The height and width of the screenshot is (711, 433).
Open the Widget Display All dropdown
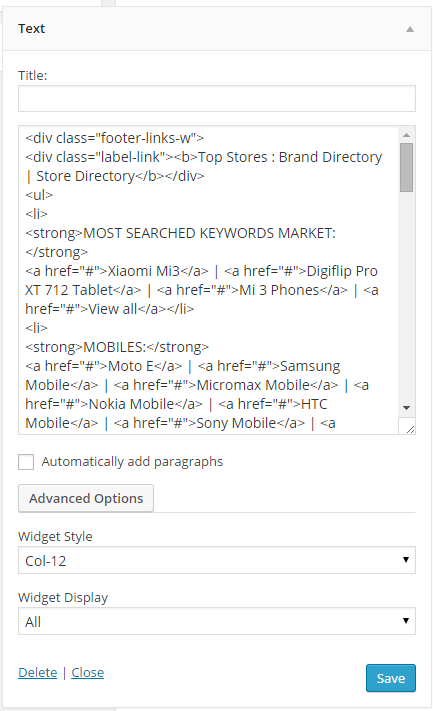(x=217, y=621)
